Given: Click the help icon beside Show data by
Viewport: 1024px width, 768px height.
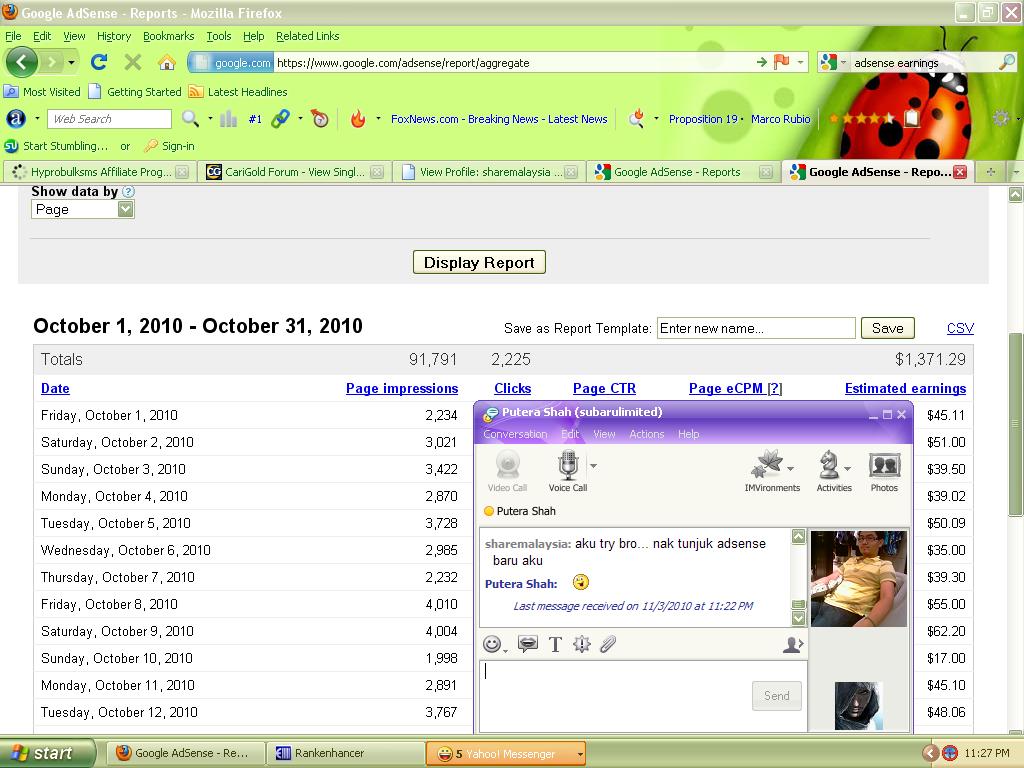Looking at the screenshot, I should (129, 191).
